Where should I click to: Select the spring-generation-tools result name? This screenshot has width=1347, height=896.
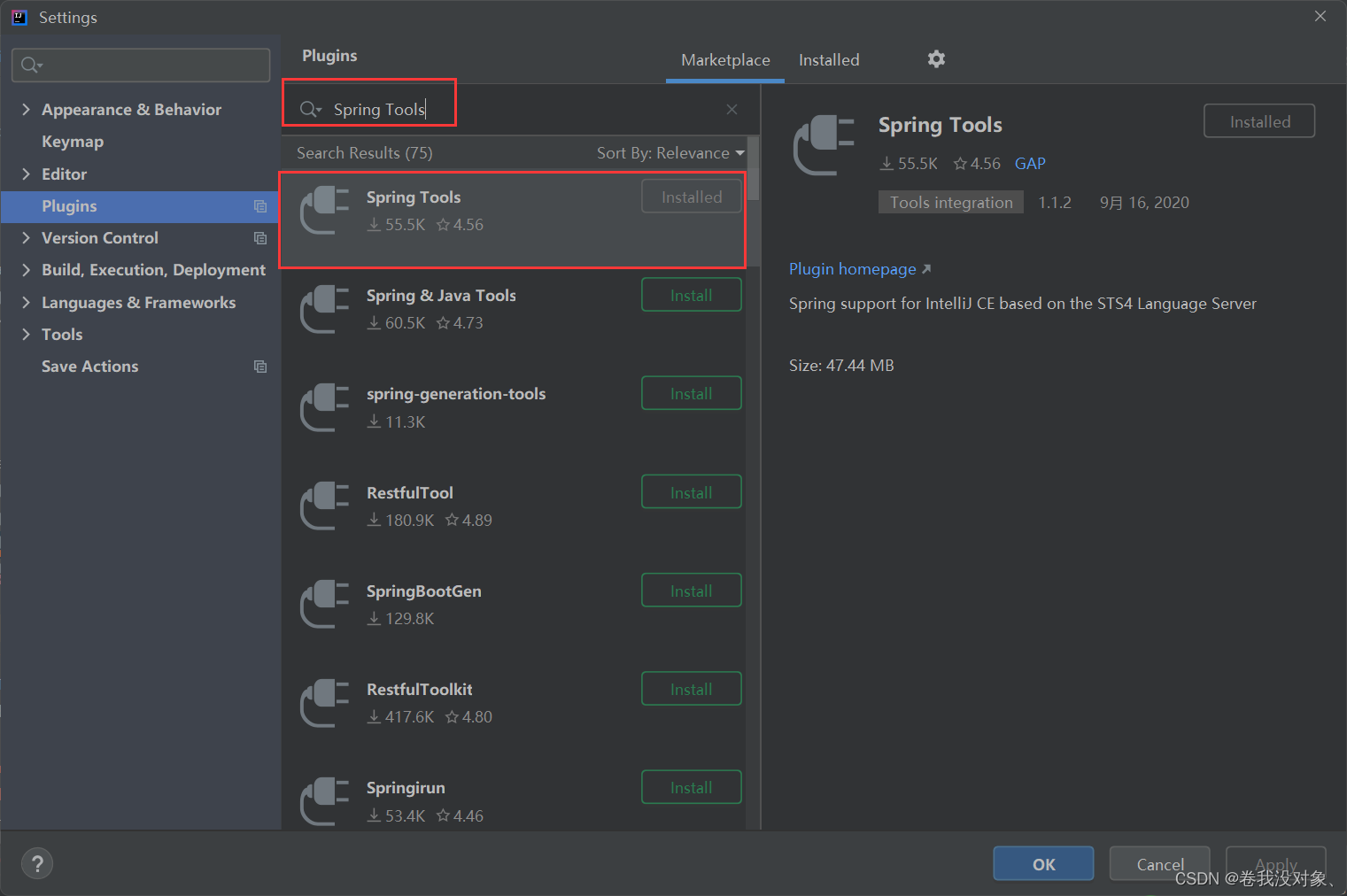pyautogui.click(x=456, y=393)
